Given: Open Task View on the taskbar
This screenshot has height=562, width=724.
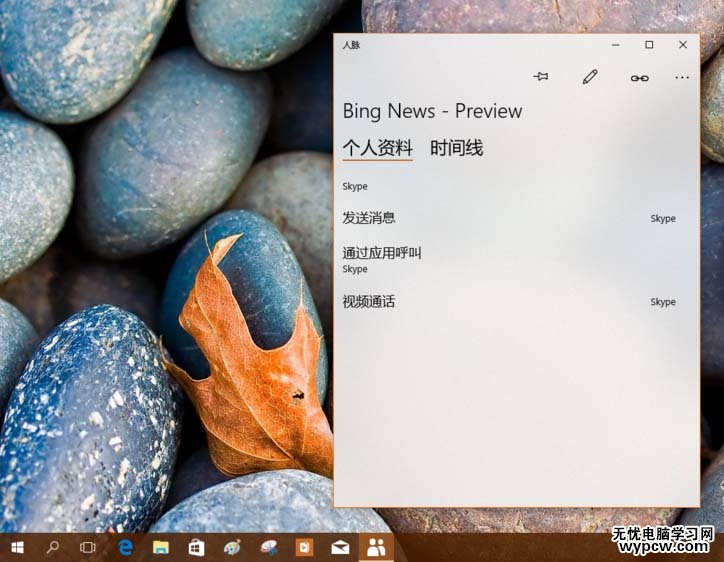Looking at the screenshot, I should point(87,548).
